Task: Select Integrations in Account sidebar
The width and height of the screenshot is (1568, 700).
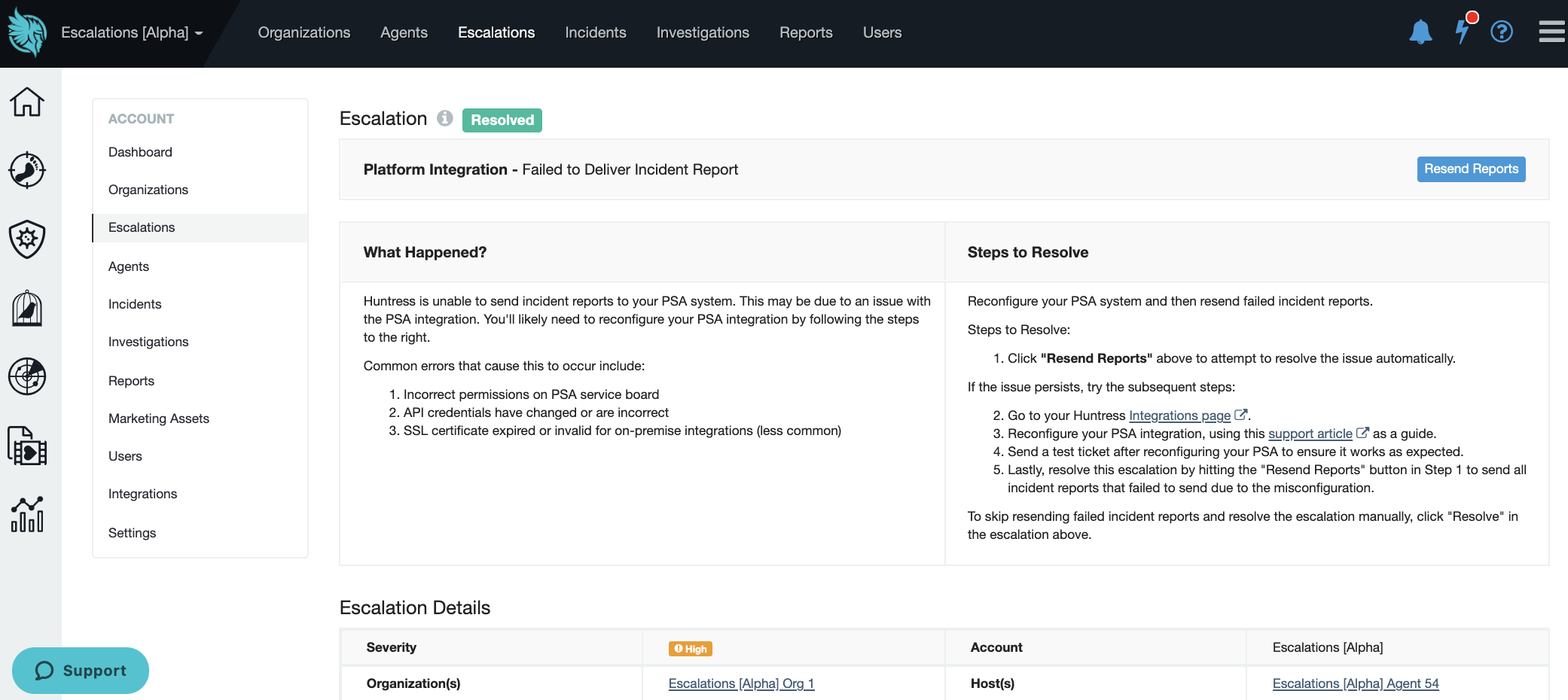Action: point(200,494)
